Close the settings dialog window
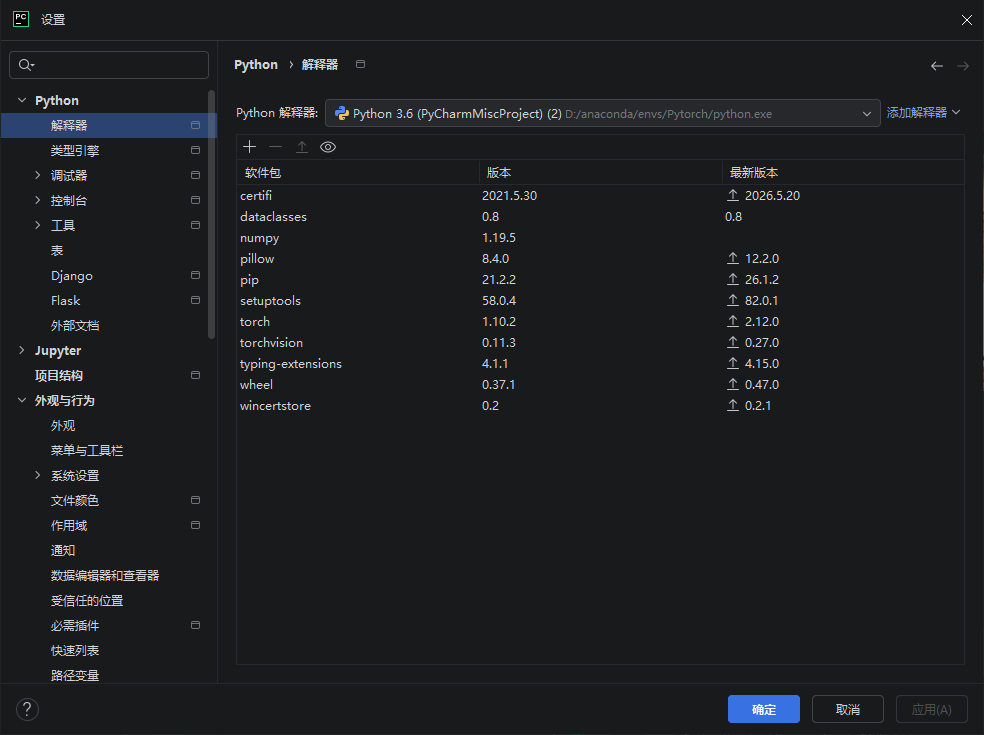 [x=966, y=20]
